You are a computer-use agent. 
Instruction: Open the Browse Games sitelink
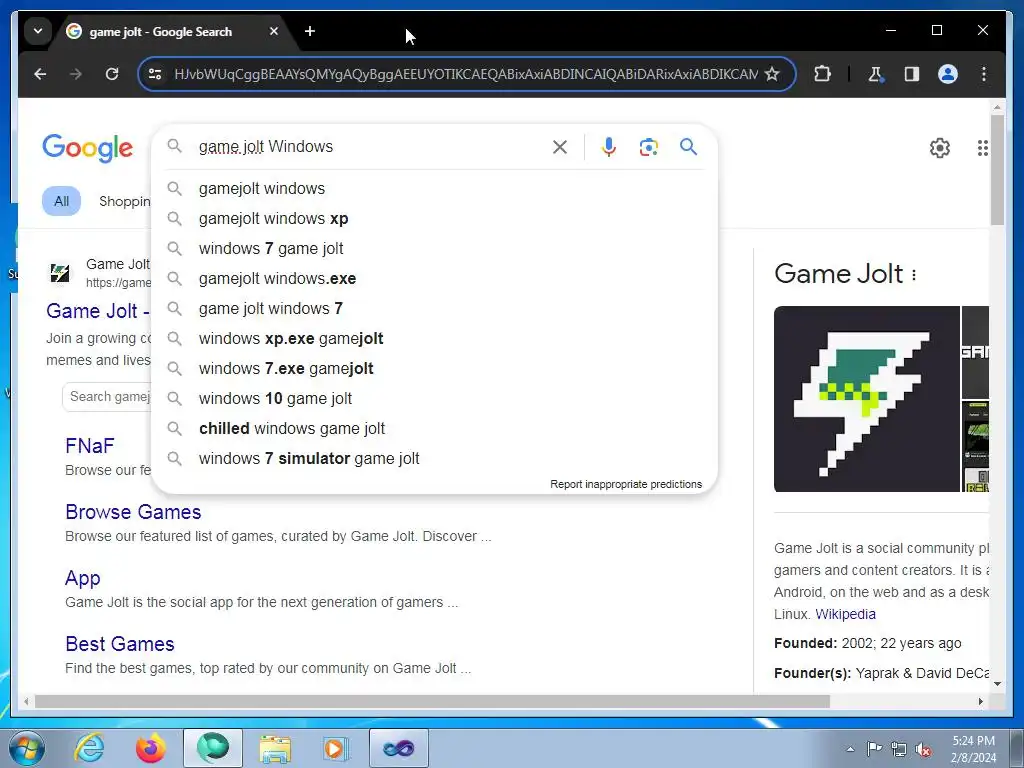[133, 512]
